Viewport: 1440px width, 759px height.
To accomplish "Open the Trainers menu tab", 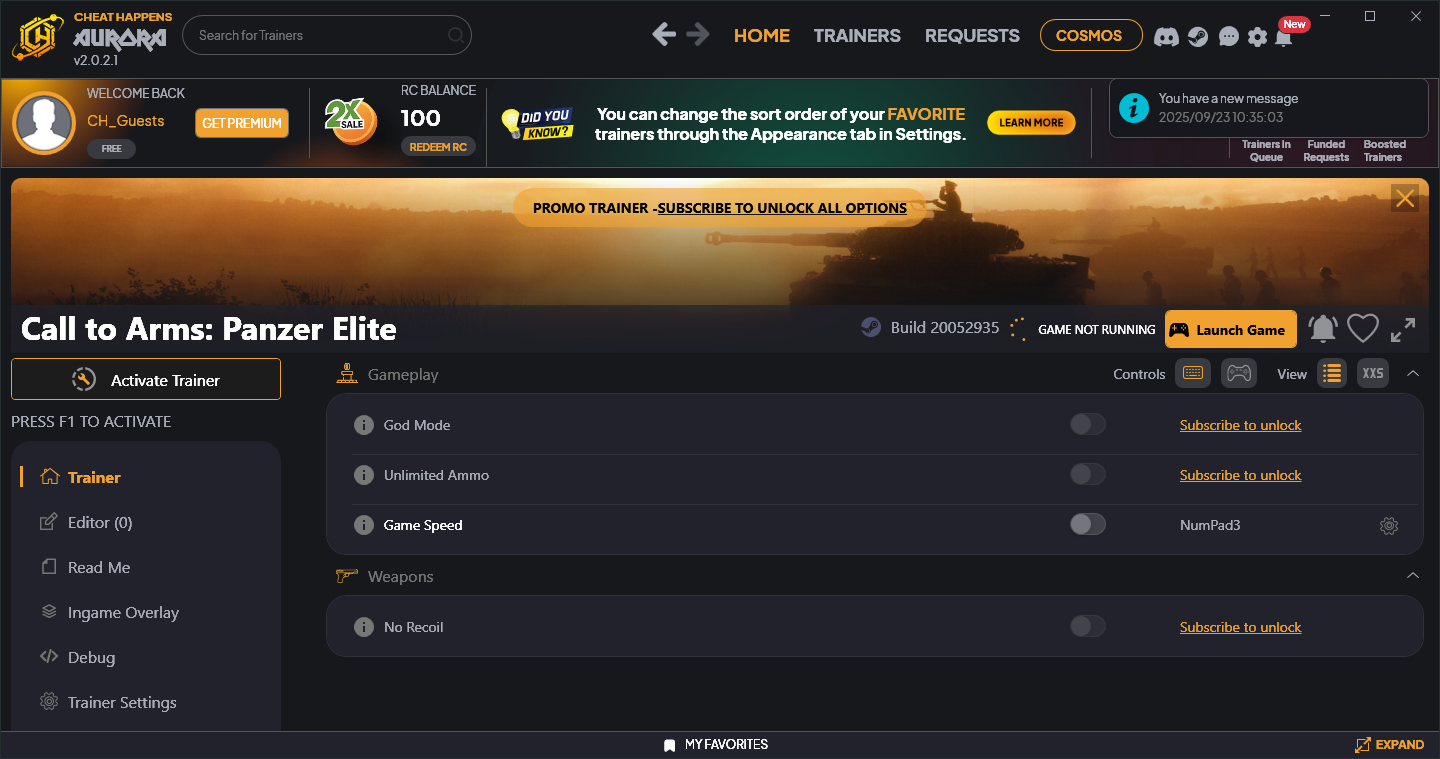I will 856,35.
